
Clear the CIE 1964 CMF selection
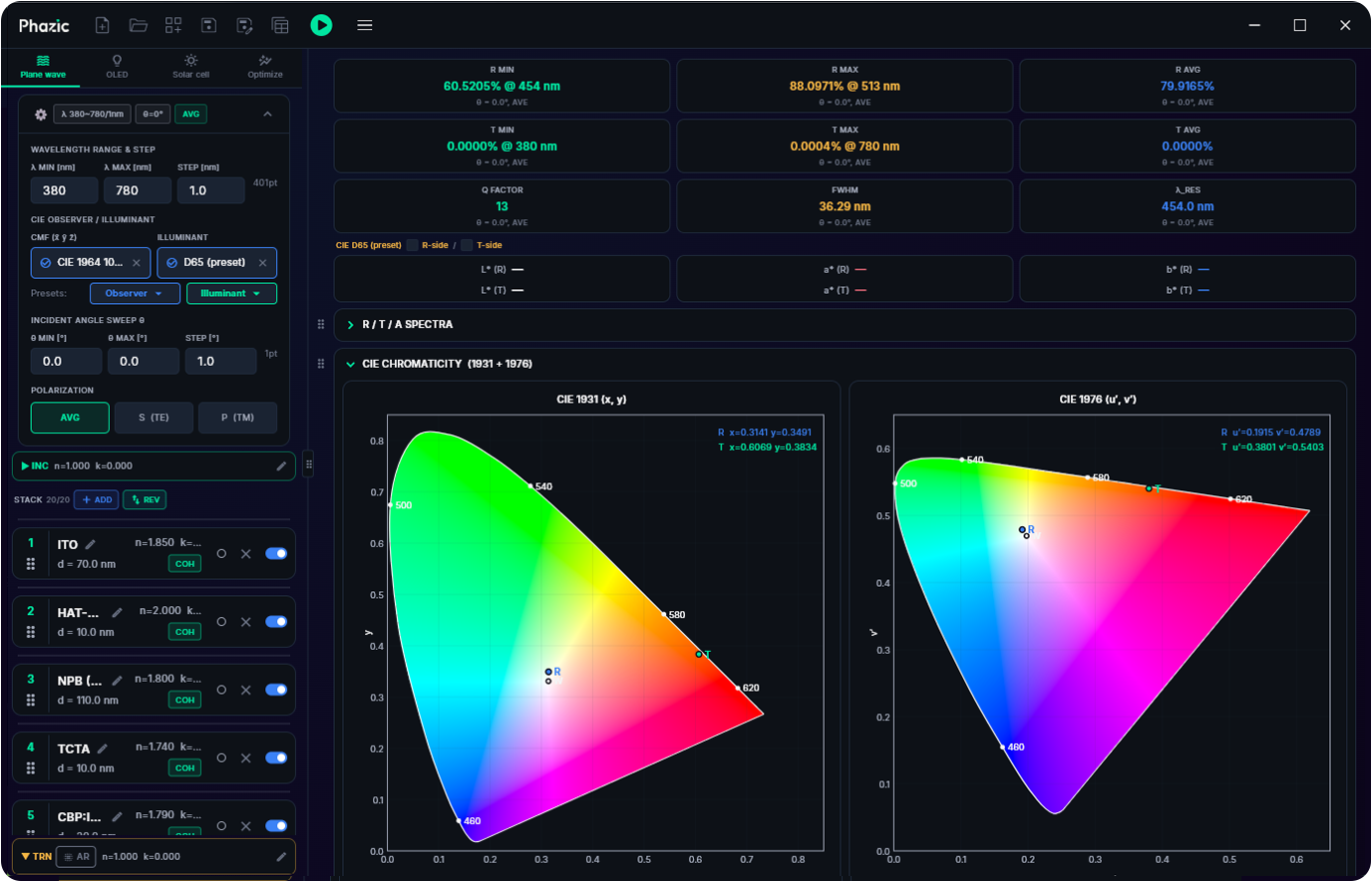tap(137, 263)
